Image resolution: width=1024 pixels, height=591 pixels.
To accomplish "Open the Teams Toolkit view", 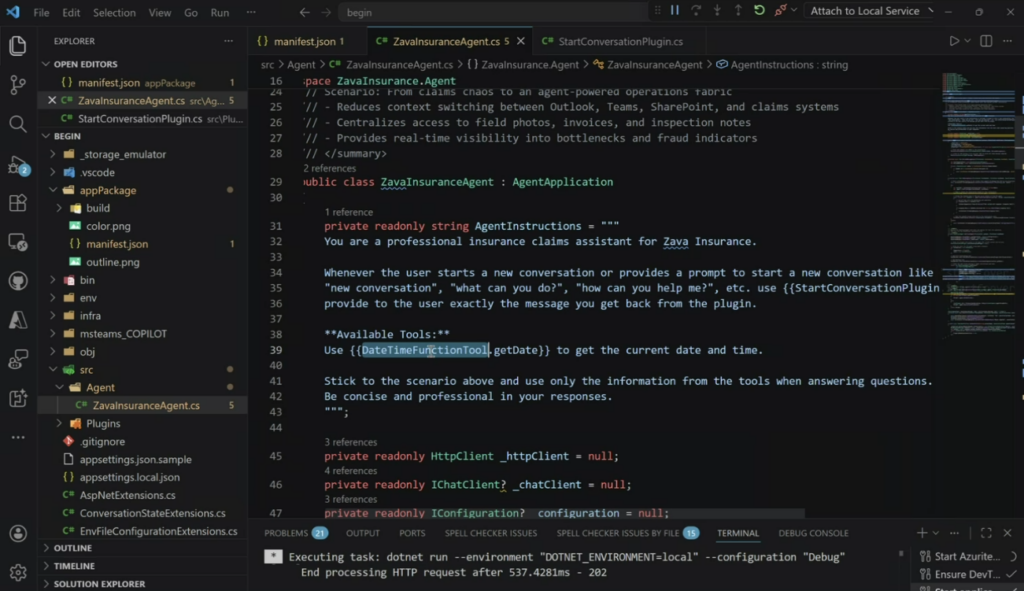I will pyautogui.click(x=17, y=398).
